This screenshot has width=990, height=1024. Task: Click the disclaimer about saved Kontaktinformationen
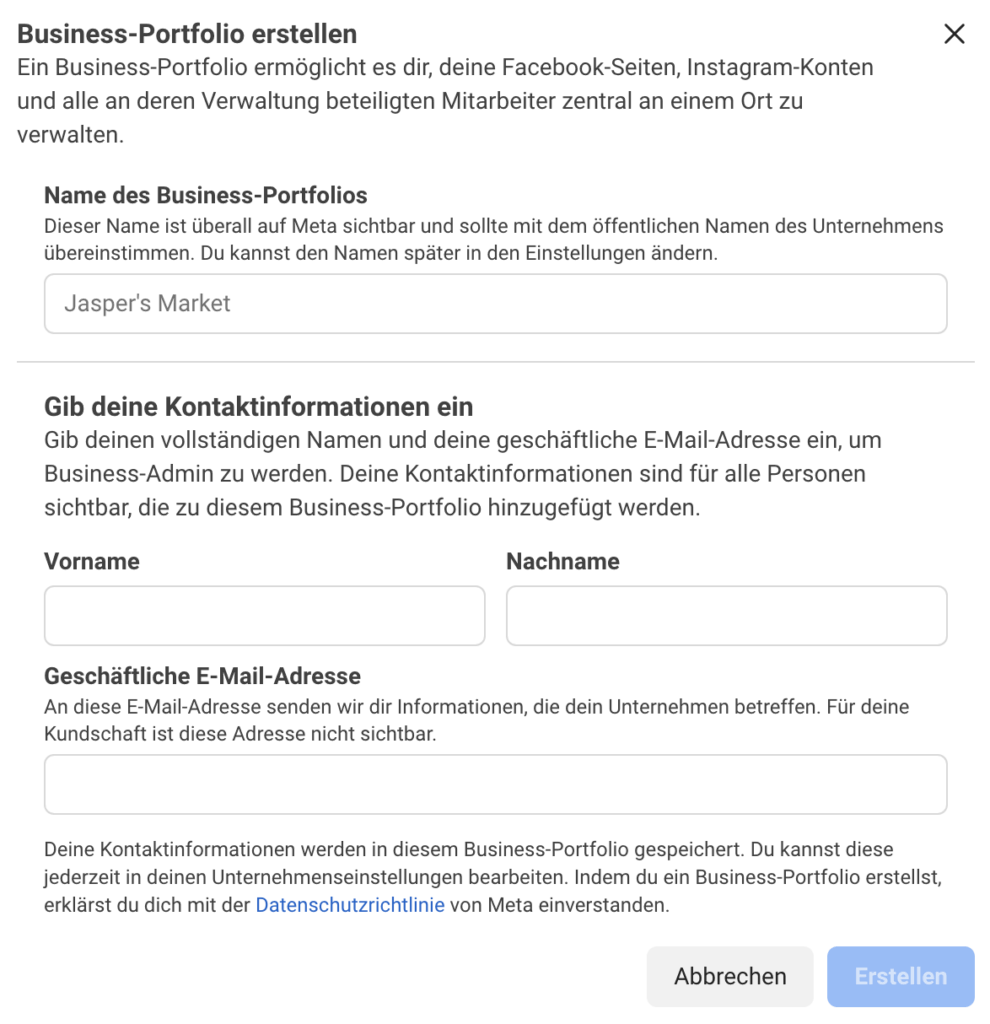pos(493,877)
